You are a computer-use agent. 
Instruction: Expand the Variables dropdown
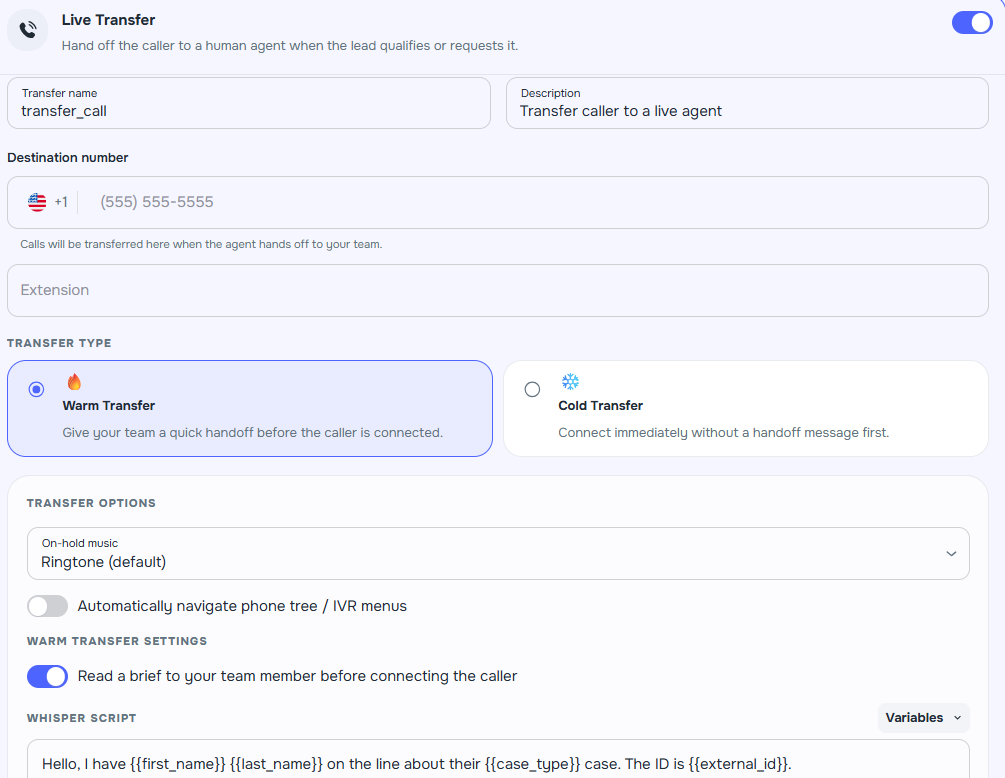pyautogui.click(x=924, y=717)
